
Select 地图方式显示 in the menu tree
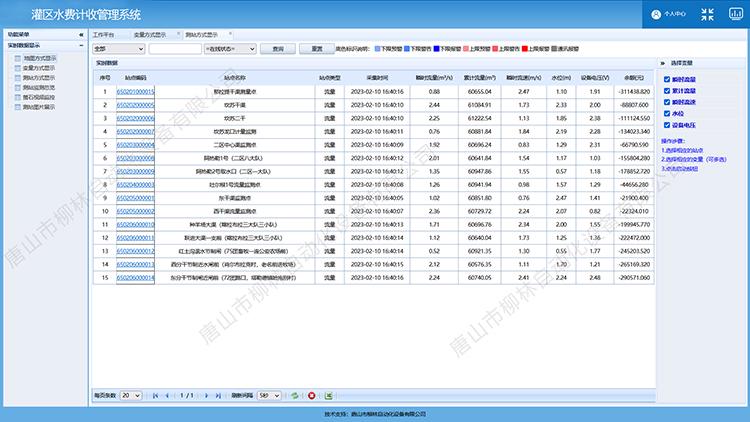pos(40,58)
